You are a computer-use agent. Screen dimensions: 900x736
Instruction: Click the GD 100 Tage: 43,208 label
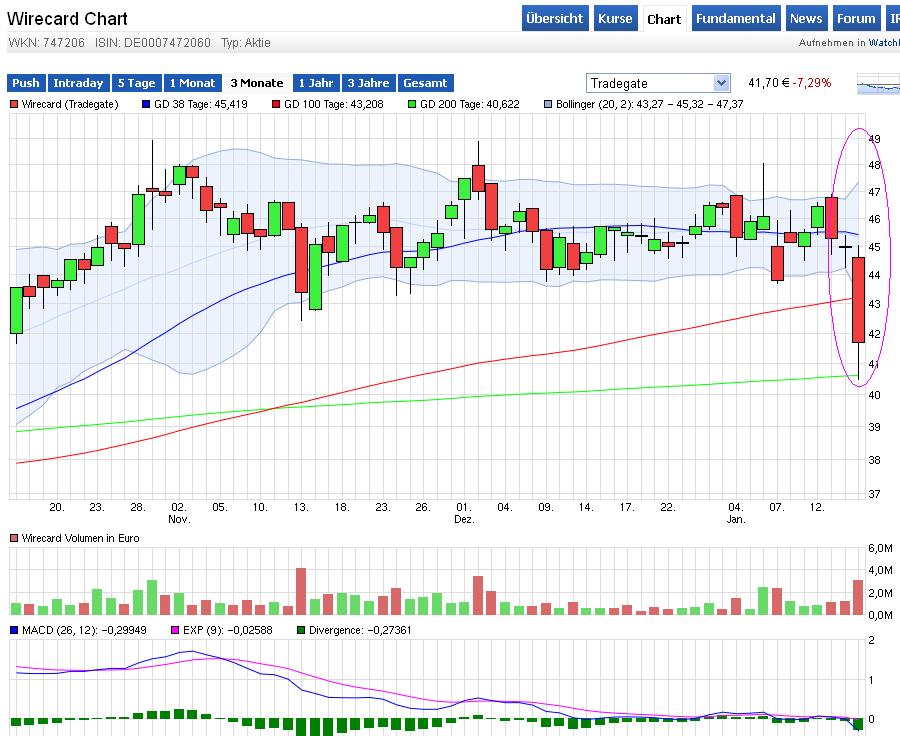click(x=333, y=104)
